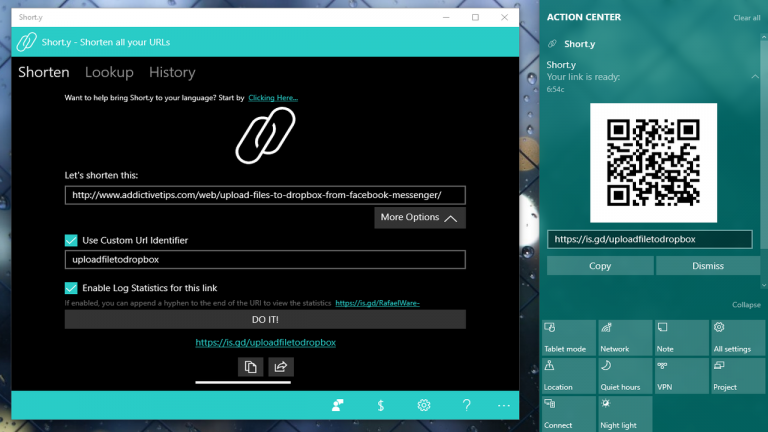This screenshot has height=432, width=768.
Task: Open the more options ellipsis in bottom bar
Action: pyautogui.click(x=504, y=405)
